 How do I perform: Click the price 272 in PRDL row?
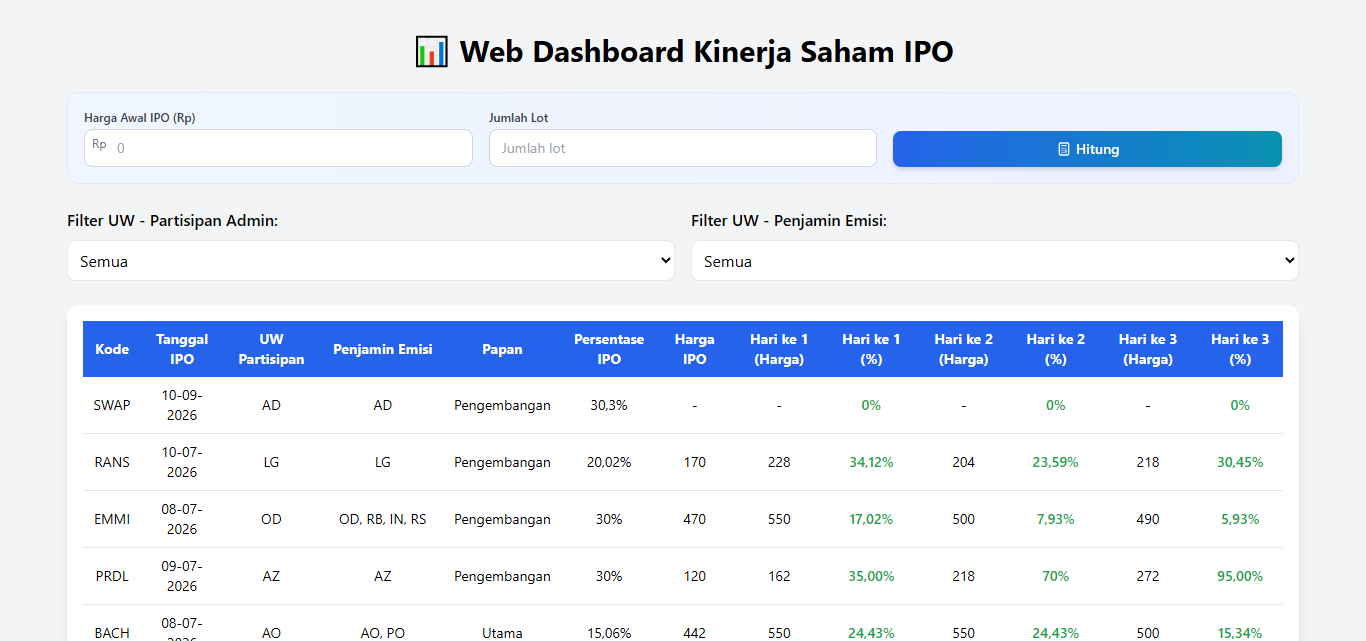coord(1148,576)
